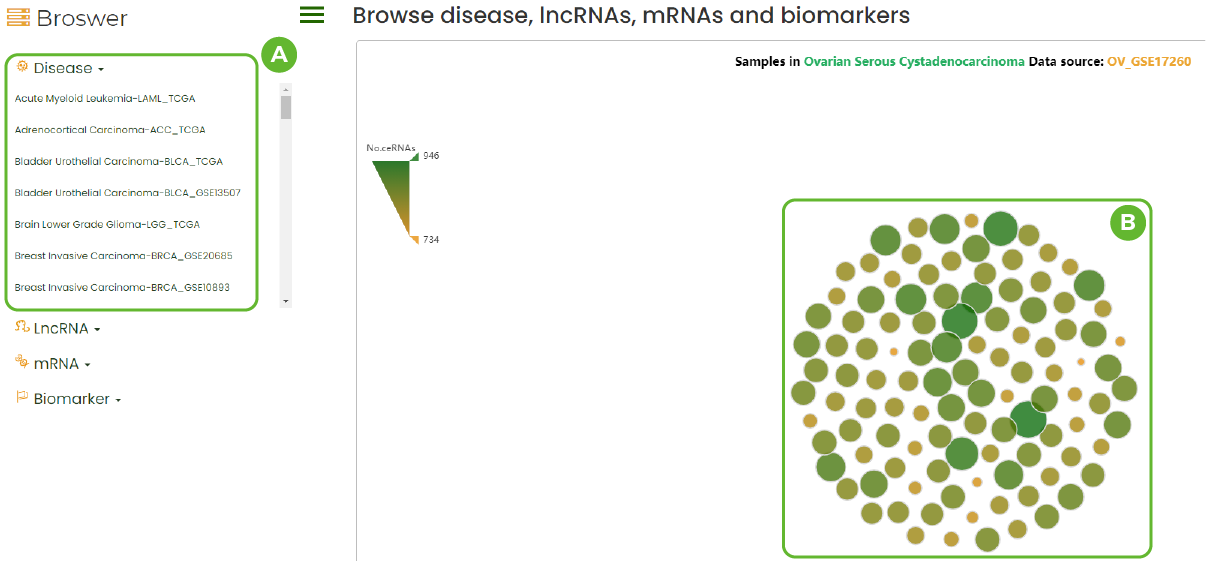Screen dimensions: 1206x561
Task: Expand the LncRNA dropdown
Action: pyautogui.click(x=66, y=329)
